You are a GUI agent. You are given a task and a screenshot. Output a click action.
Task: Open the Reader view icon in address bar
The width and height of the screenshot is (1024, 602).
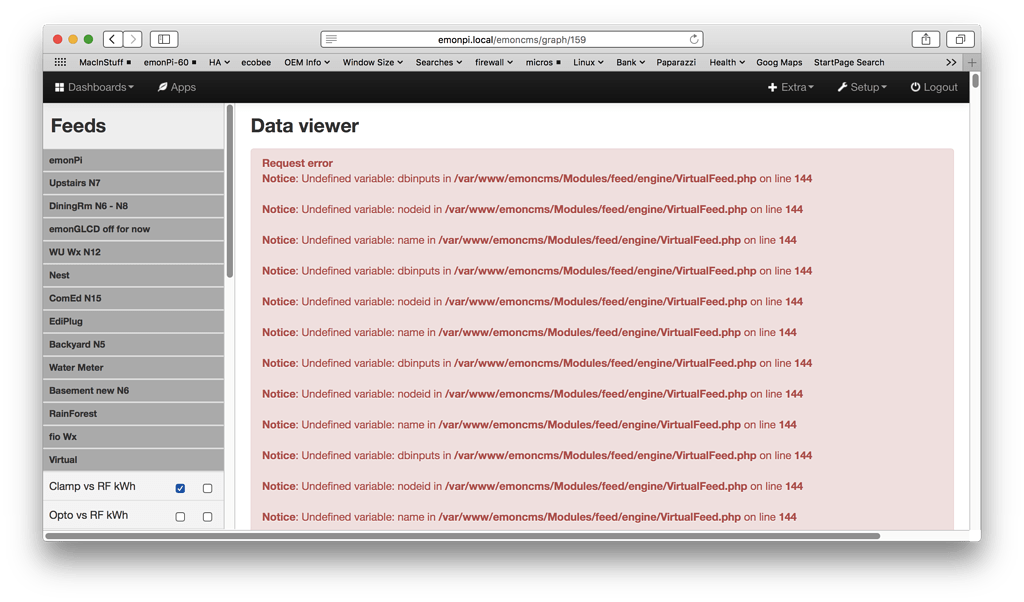pos(332,39)
